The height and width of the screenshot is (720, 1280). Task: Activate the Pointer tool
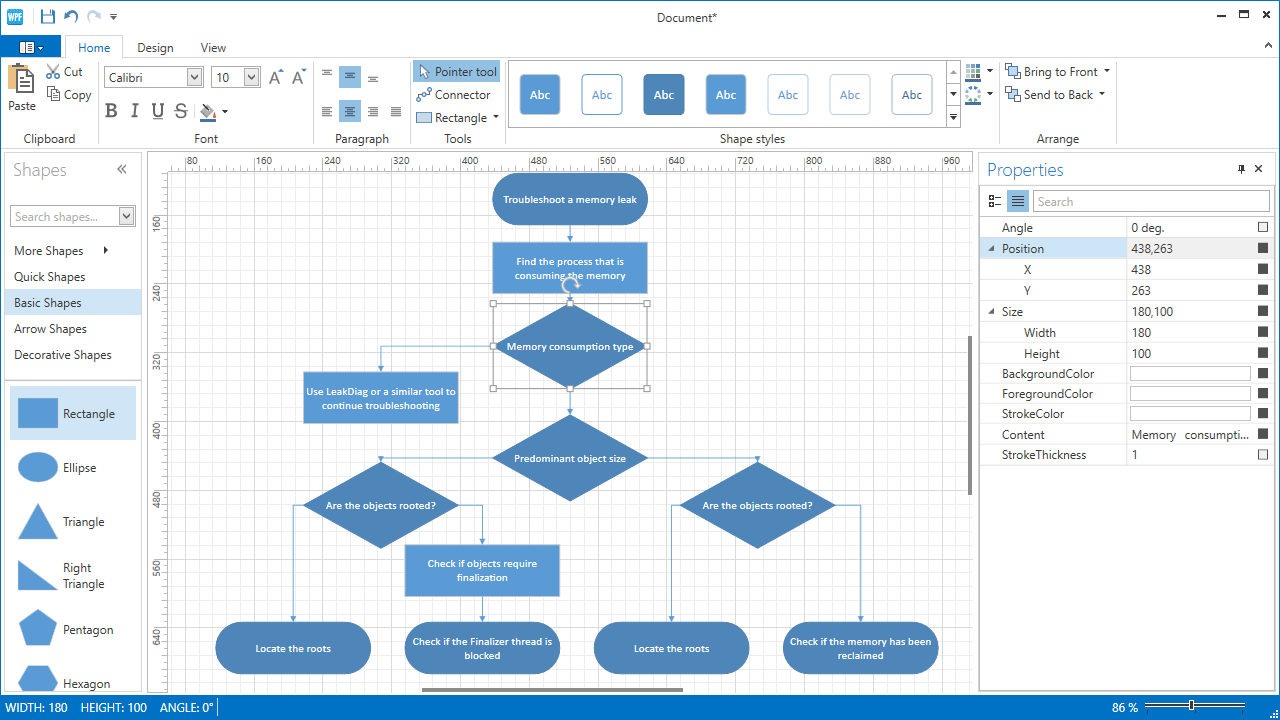tap(456, 72)
